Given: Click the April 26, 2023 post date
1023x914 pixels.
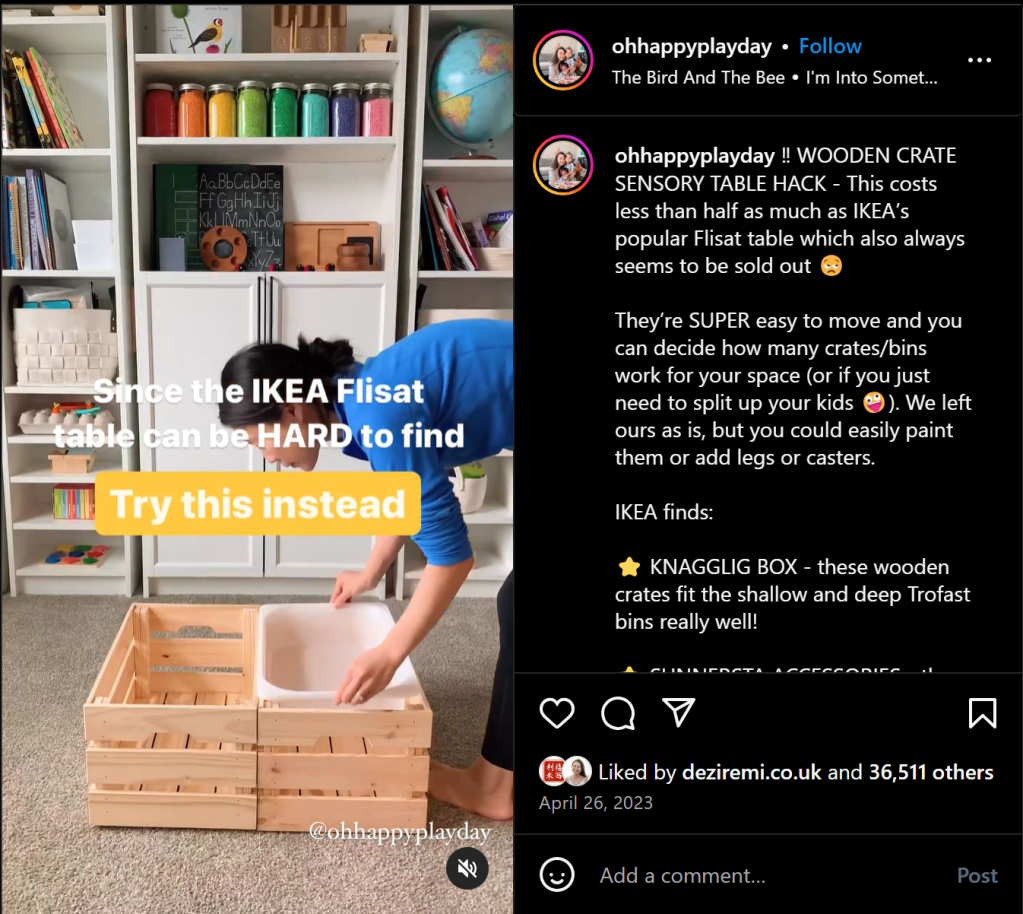Looking at the screenshot, I should (596, 802).
